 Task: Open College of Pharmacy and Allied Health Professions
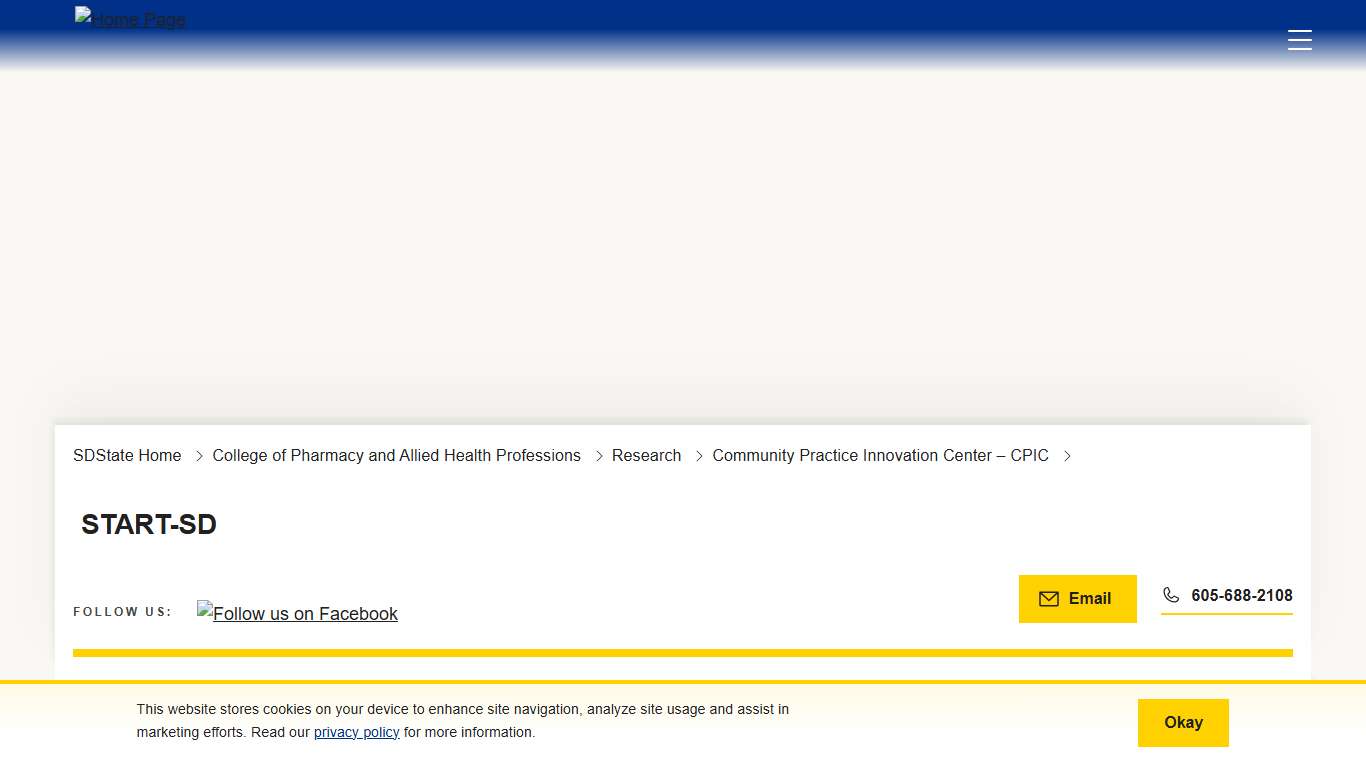[x=396, y=455]
